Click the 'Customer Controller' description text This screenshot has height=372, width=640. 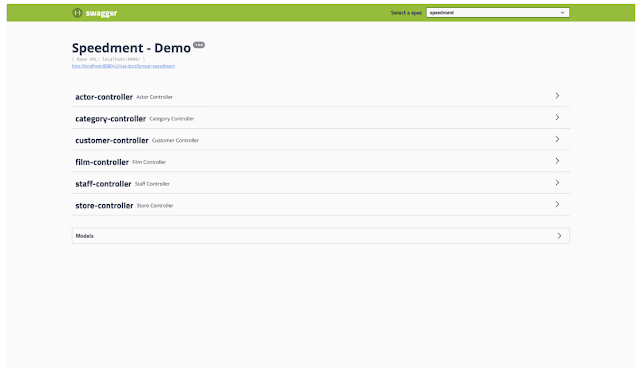tap(176, 140)
